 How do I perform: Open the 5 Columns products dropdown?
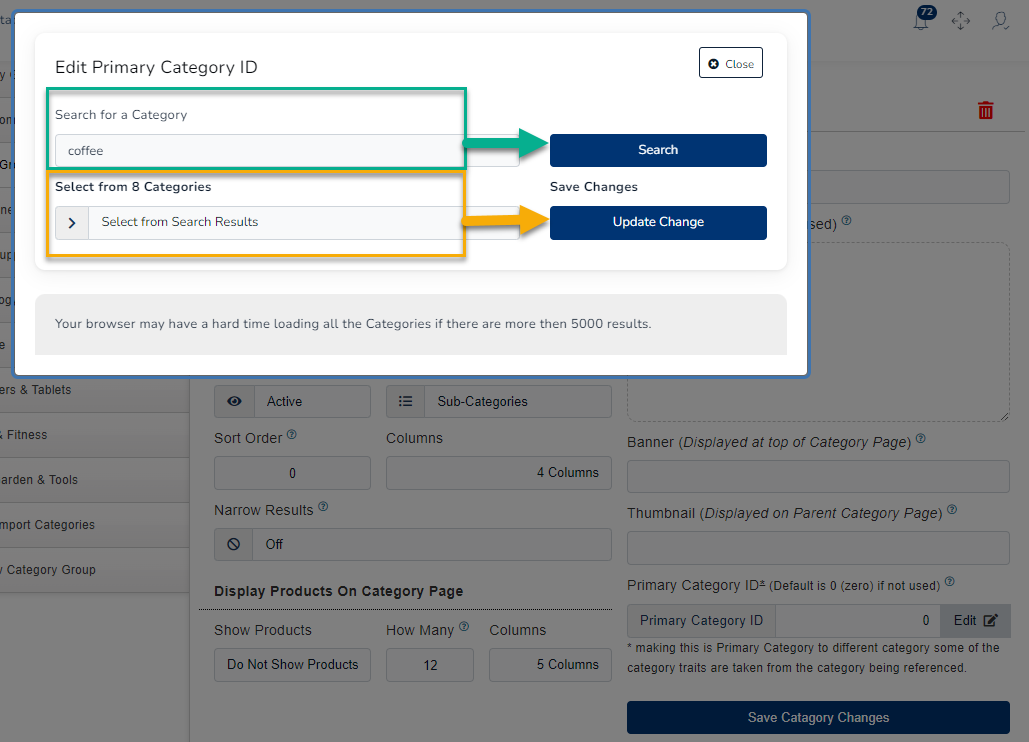550,665
